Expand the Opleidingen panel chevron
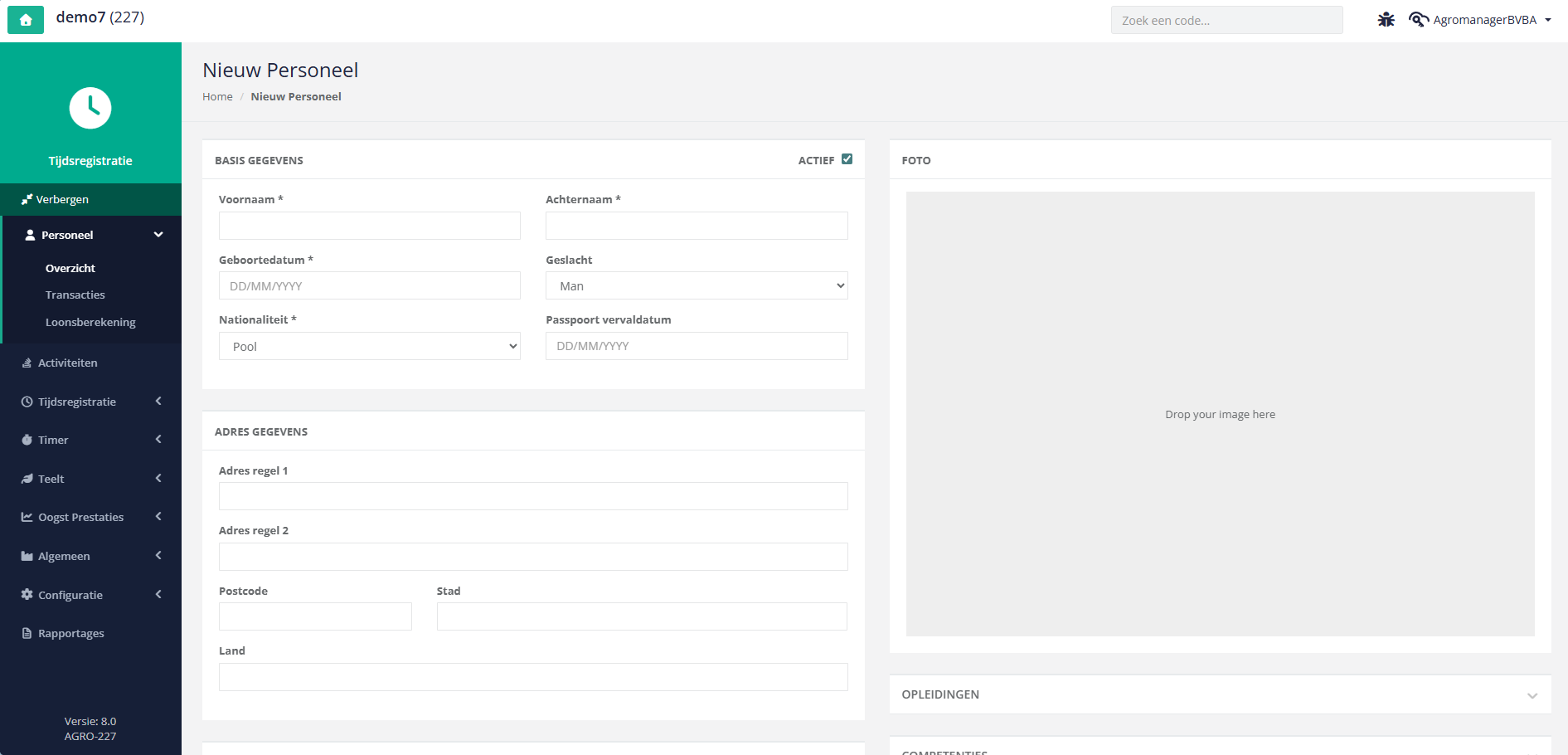The image size is (1568, 755). coord(1532,695)
